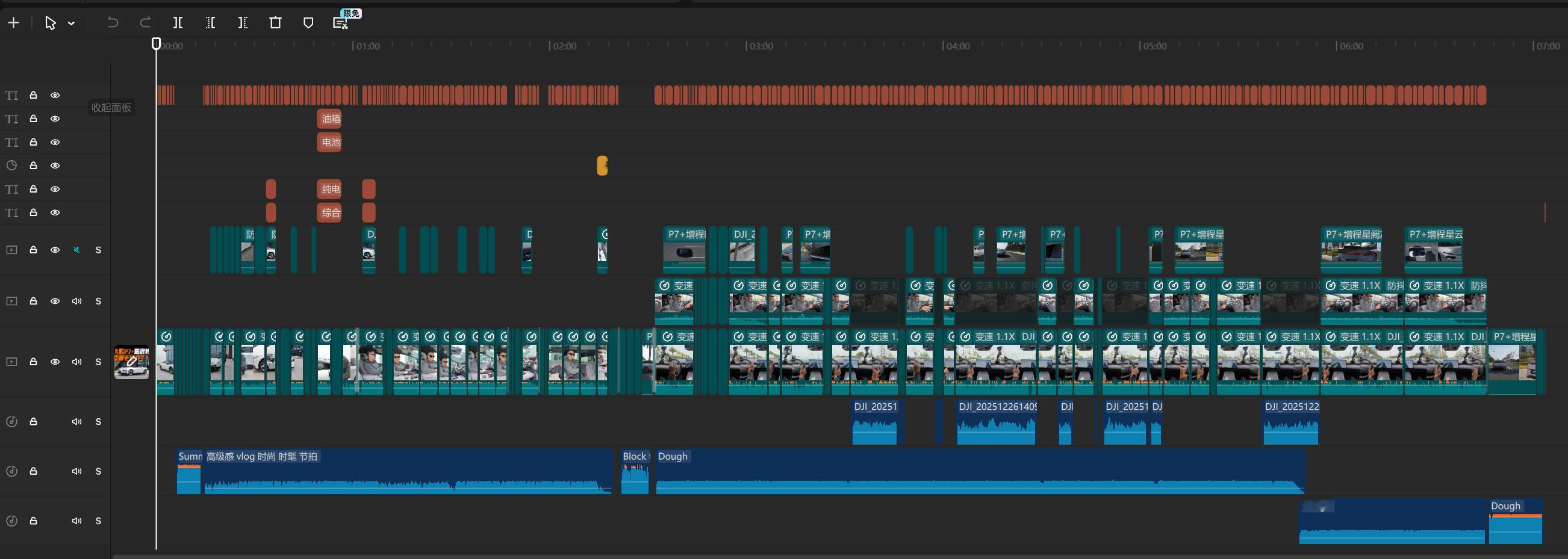
Task: Click S button on middle video track
Action: pyautogui.click(x=98, y=301)
